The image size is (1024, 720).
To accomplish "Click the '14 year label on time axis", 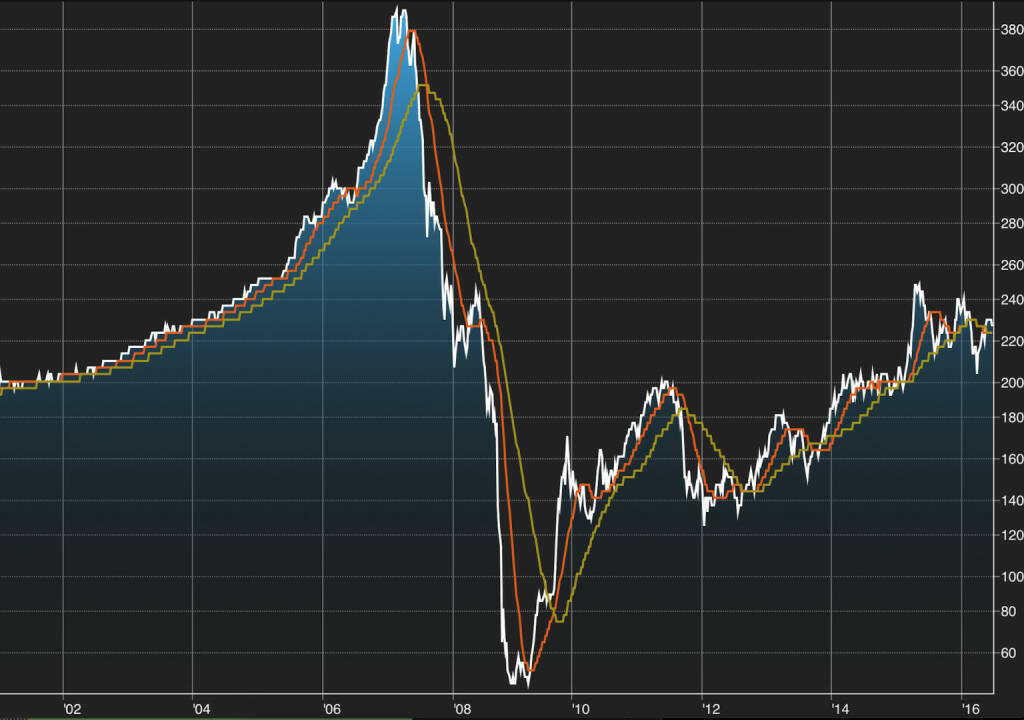I will 840,709.
